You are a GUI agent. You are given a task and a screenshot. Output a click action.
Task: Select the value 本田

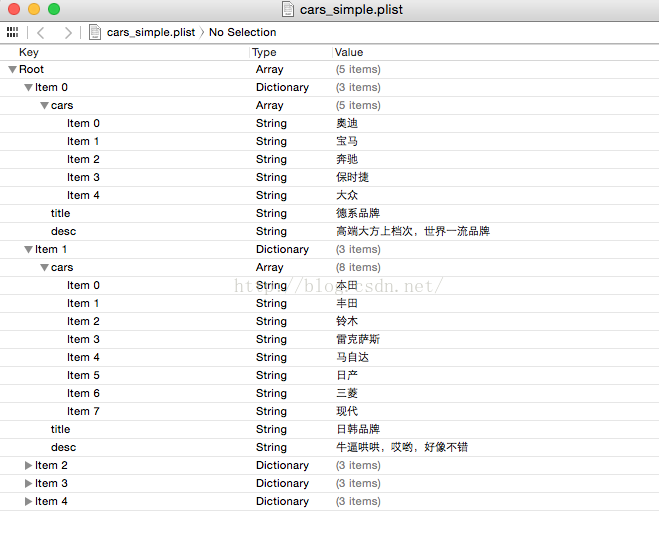coord(347,286)
